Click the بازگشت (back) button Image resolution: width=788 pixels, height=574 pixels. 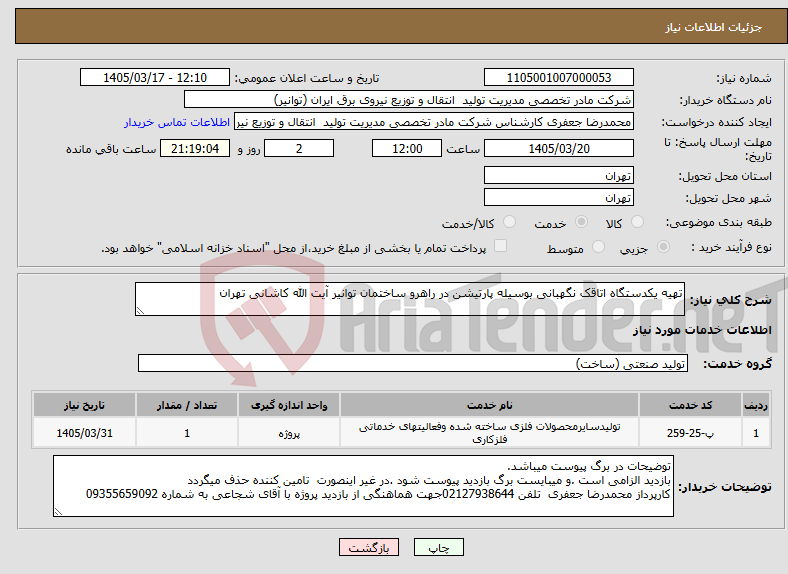[369, 547]
